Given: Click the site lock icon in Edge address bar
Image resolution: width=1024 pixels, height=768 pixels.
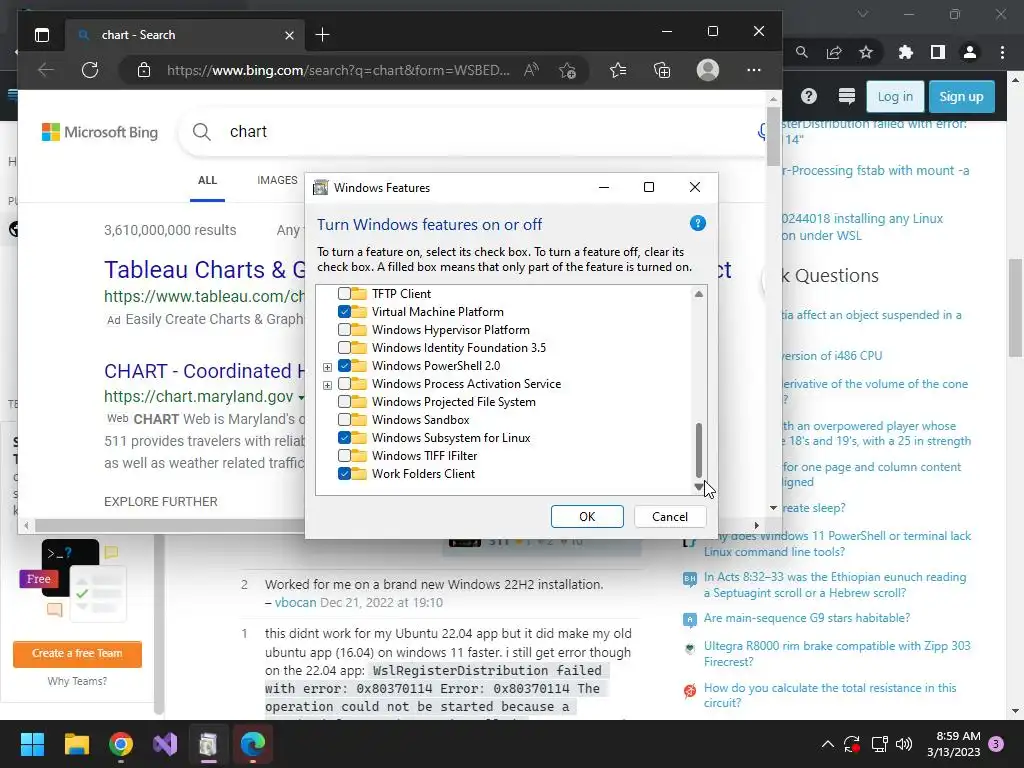Looking at the screenshot, I should point(144,70).
